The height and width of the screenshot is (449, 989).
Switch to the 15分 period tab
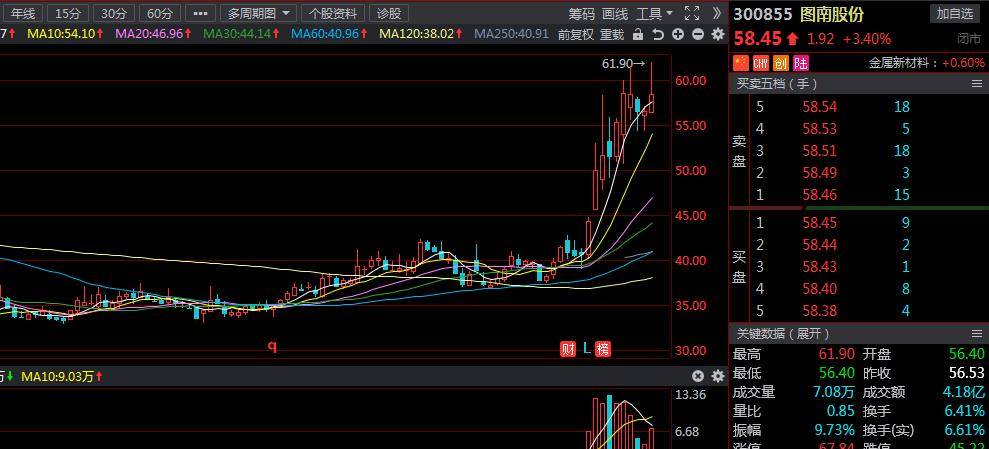click(x=67, y=13)
